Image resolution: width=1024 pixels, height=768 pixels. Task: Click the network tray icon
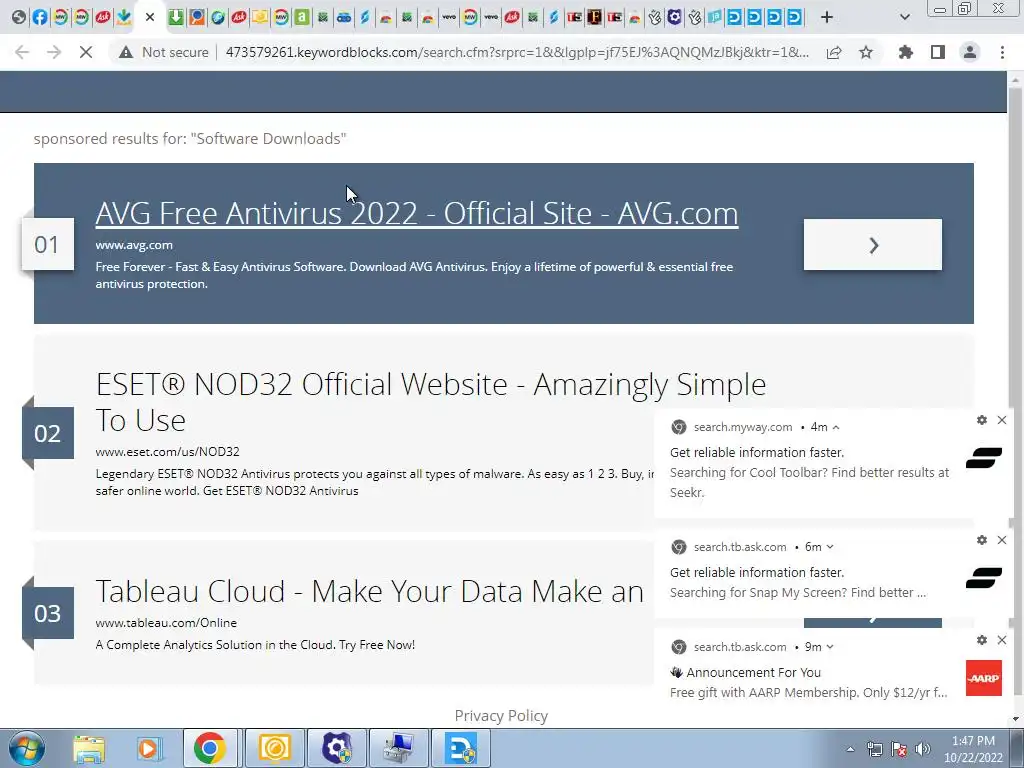tap(874, 749)
